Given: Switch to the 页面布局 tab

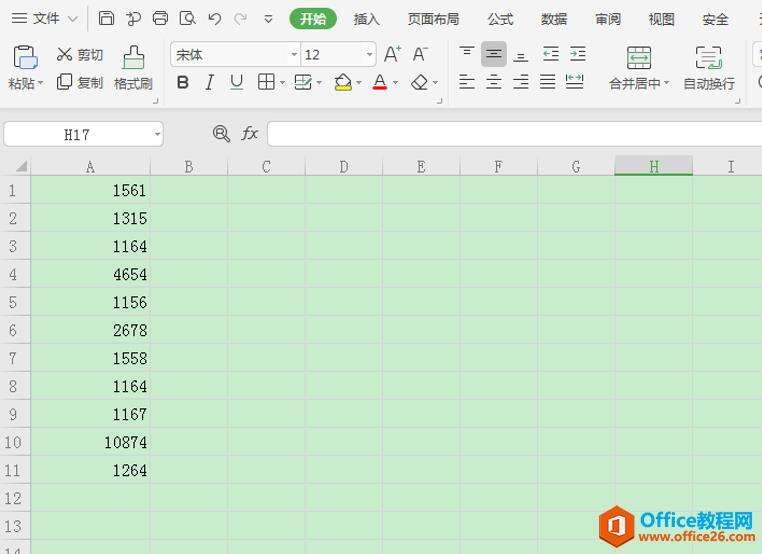Looking at the screenshot, I should (x=433, y=19).
